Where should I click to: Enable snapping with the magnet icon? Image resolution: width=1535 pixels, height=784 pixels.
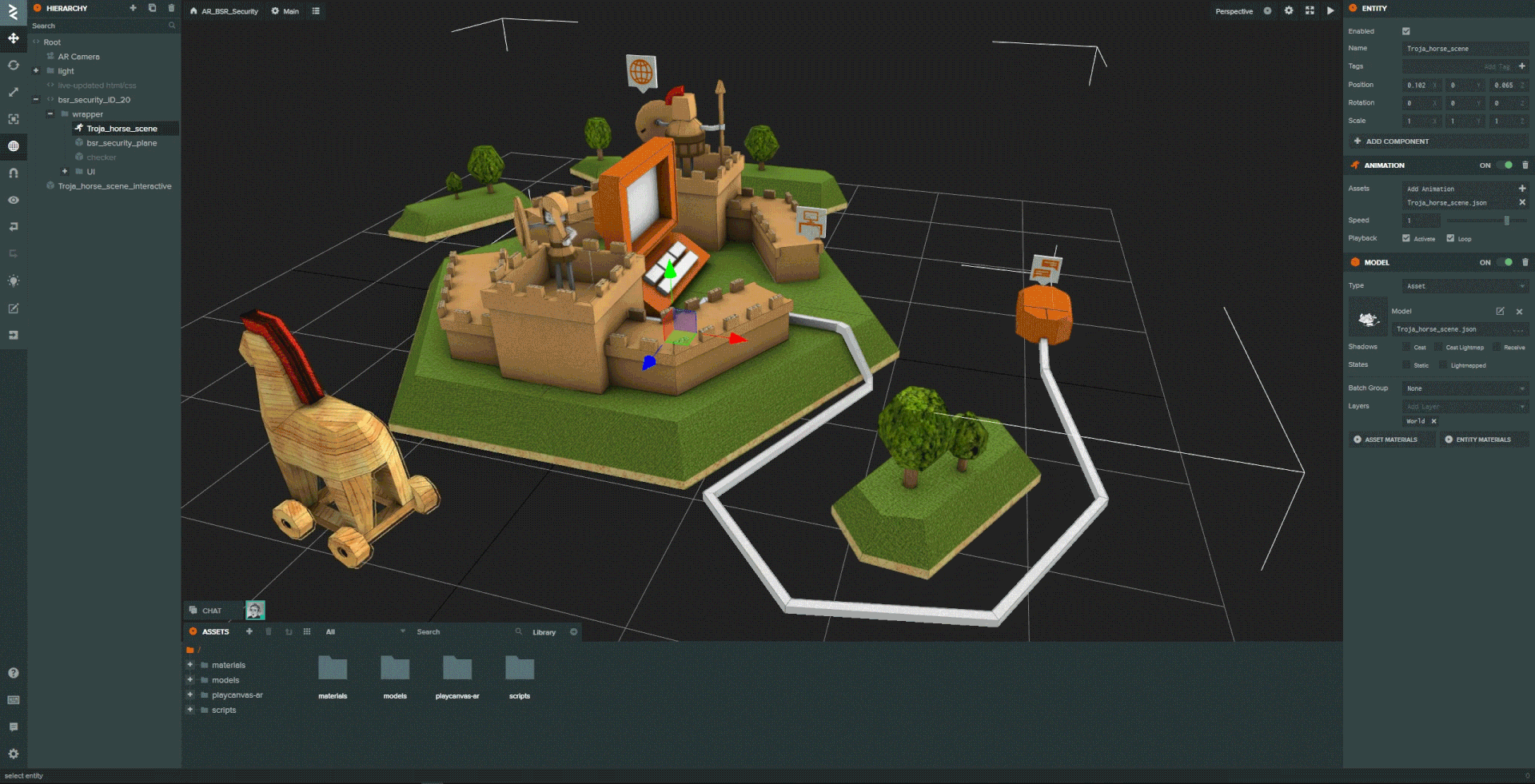[14, 172]
